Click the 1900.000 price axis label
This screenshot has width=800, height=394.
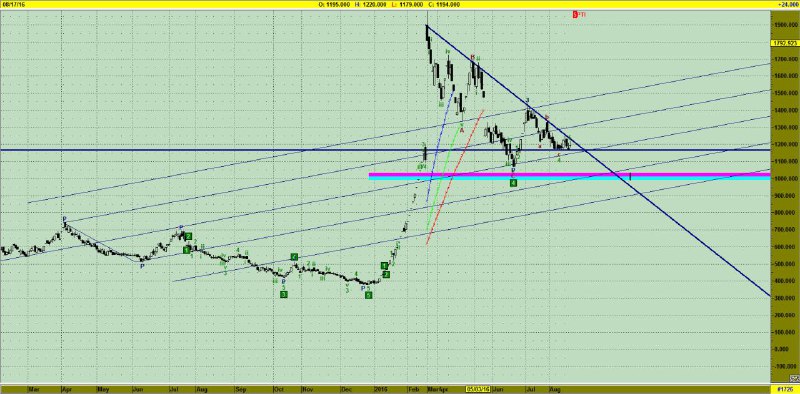pyautogui.click(x=785, y=25)
